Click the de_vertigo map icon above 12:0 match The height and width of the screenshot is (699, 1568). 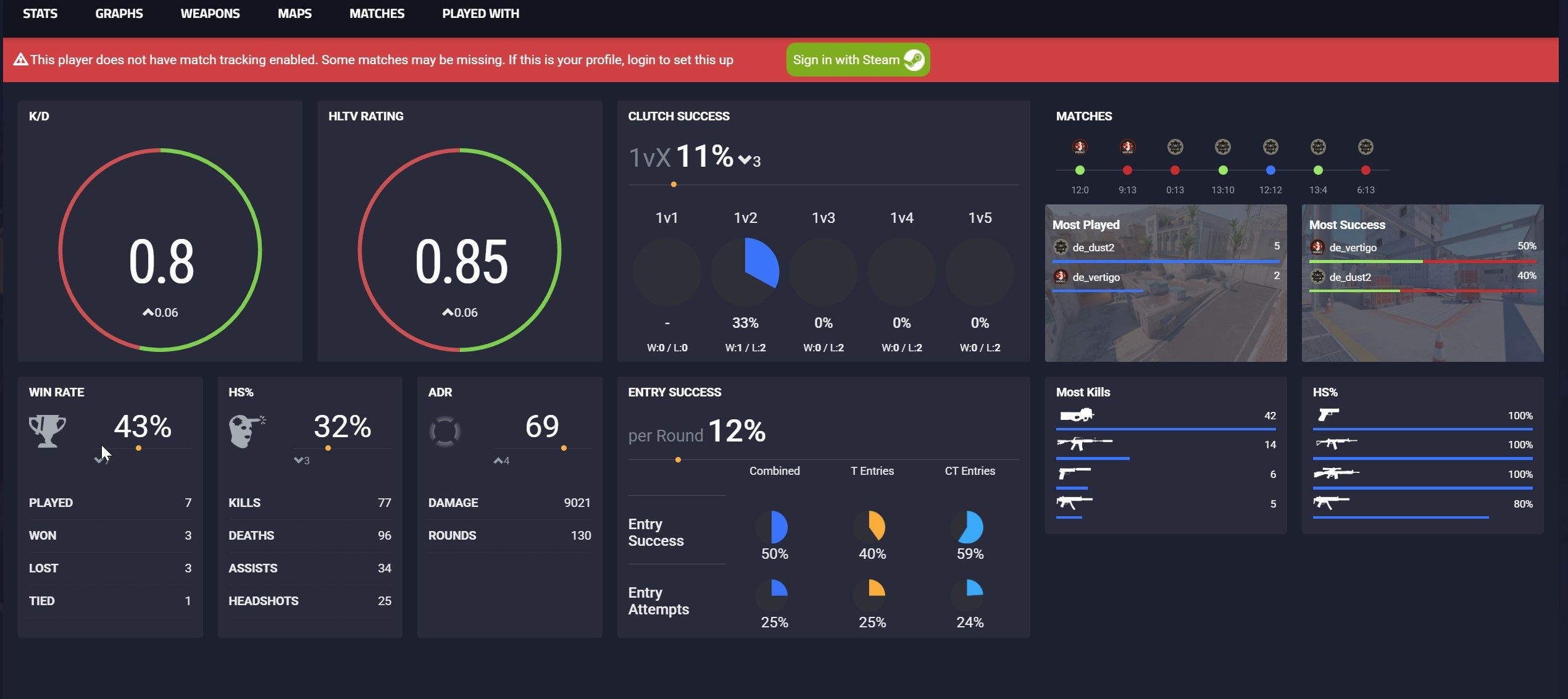coord(1079,147)
